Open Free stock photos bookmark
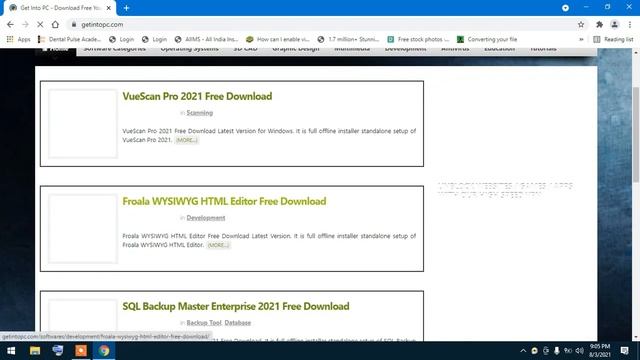 click(x=418, y=39)
